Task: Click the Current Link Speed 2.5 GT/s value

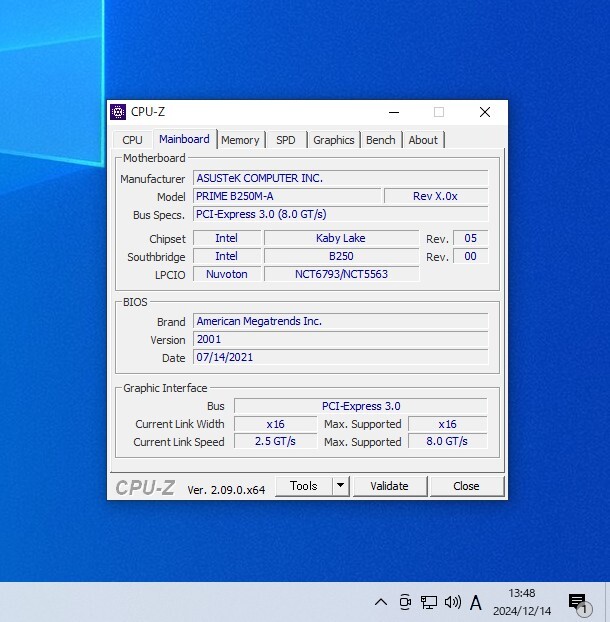Action: [276, 441]
